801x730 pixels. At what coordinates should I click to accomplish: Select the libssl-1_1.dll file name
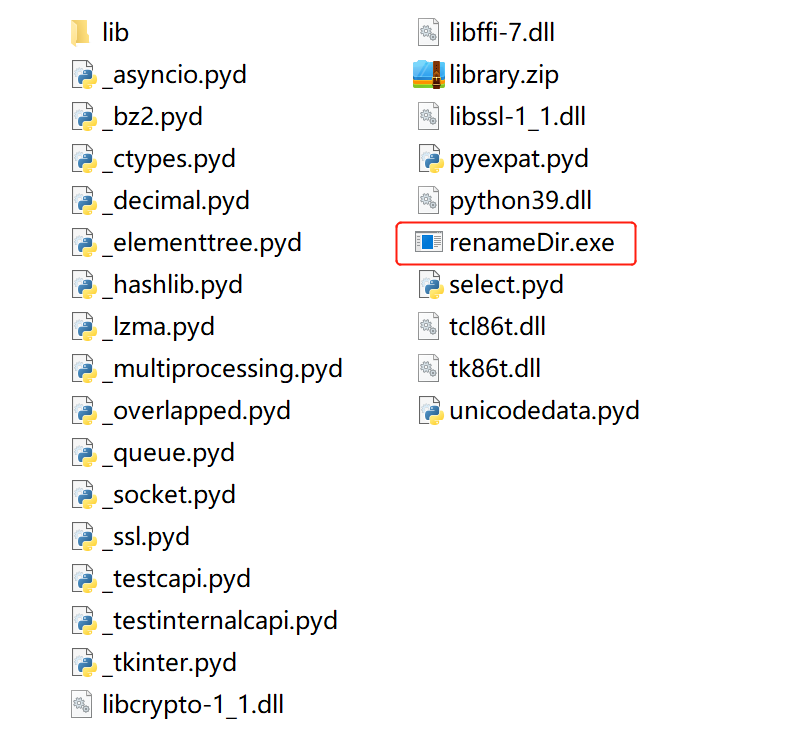tap(517, 117)
